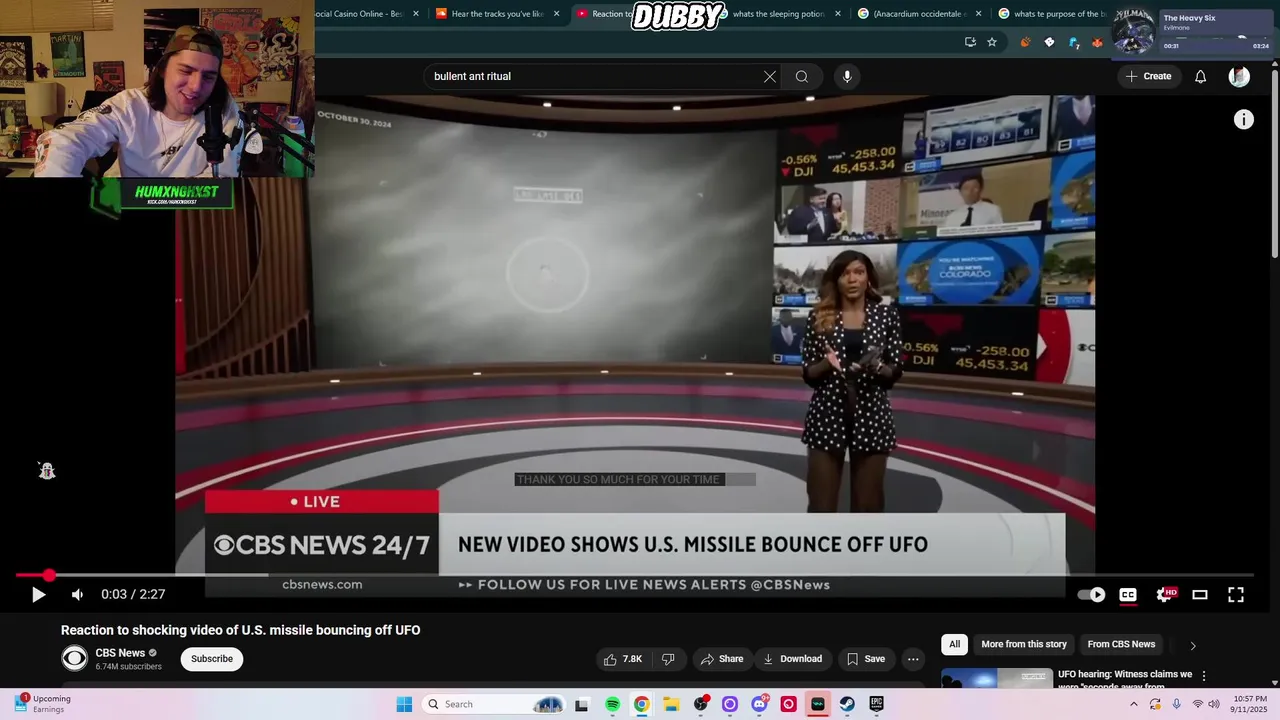This screenshot has width=1280, height=720.
Task: Open the 'Upcoming Earnings' taskbar widget
Action: [x=42, y=704]
